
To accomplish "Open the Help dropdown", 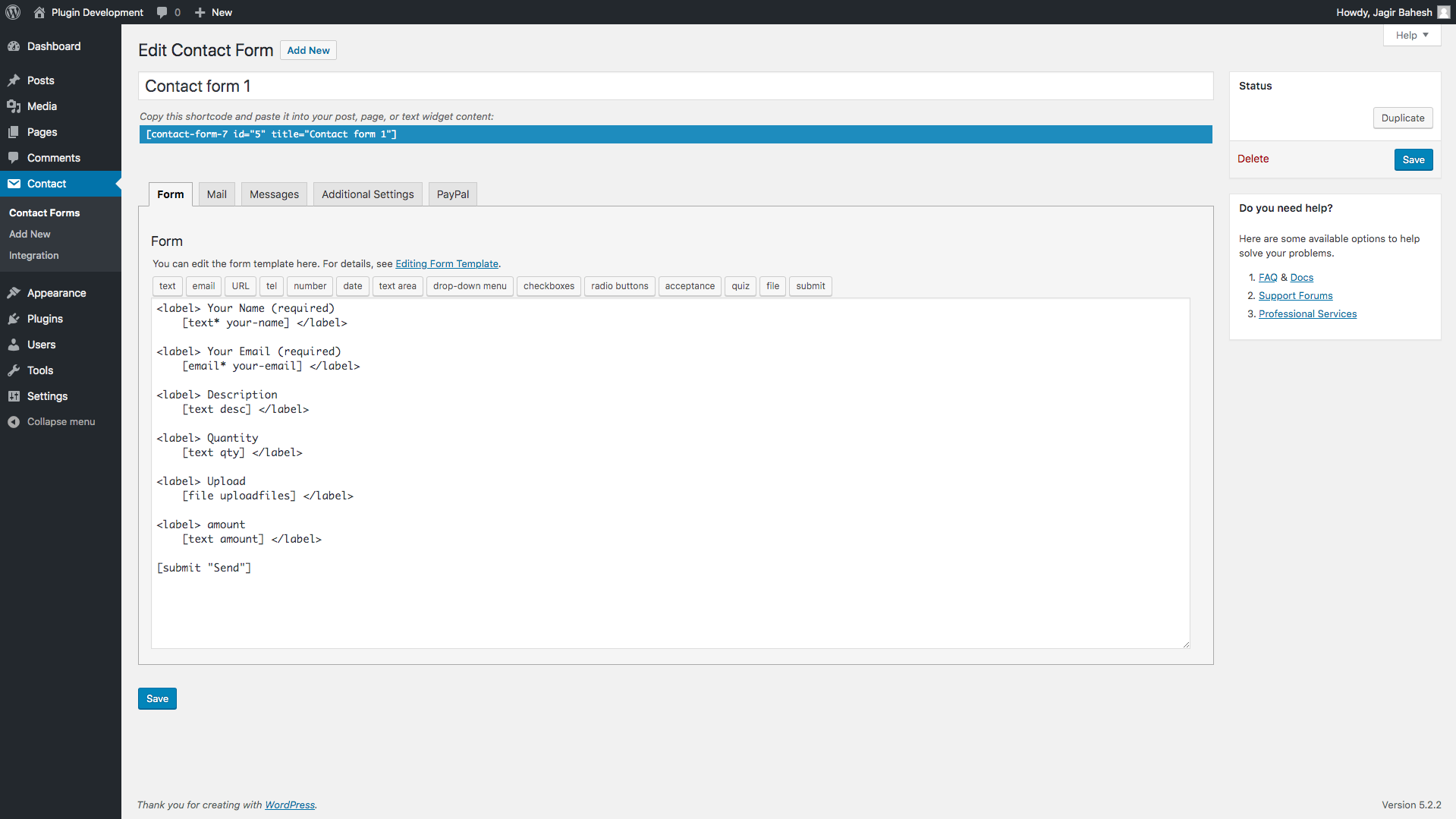I will 1411,35.
